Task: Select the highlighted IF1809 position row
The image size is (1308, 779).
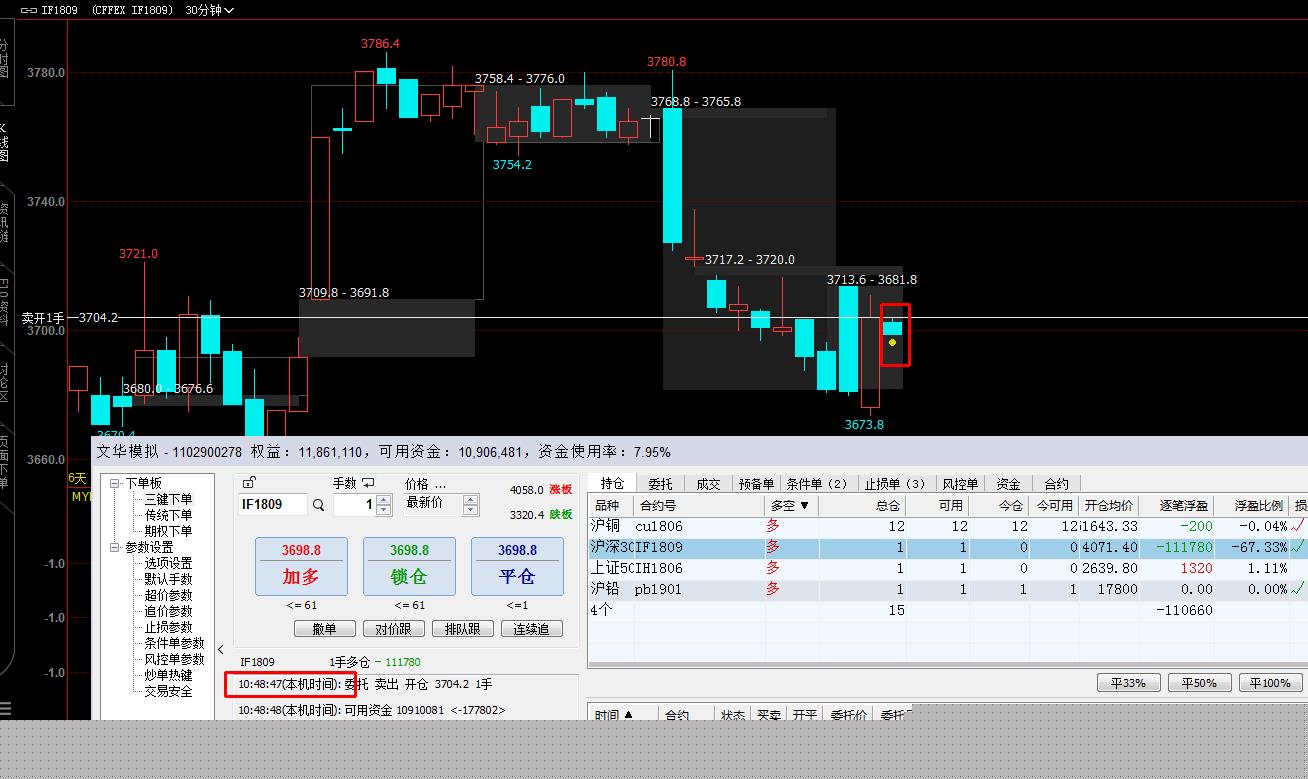Action: coord(947,547)
